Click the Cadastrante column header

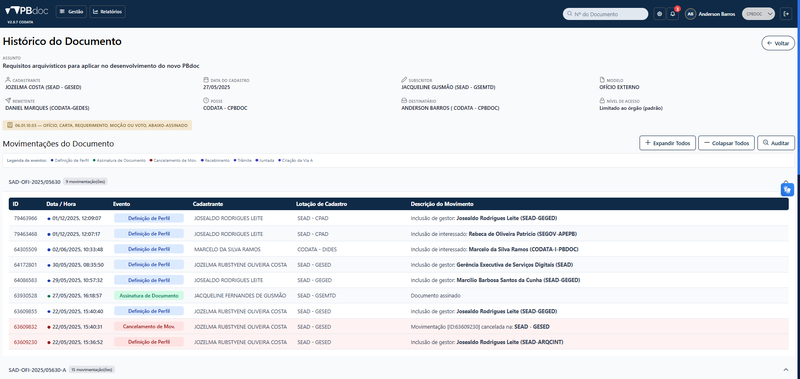[x=208, y=204]
